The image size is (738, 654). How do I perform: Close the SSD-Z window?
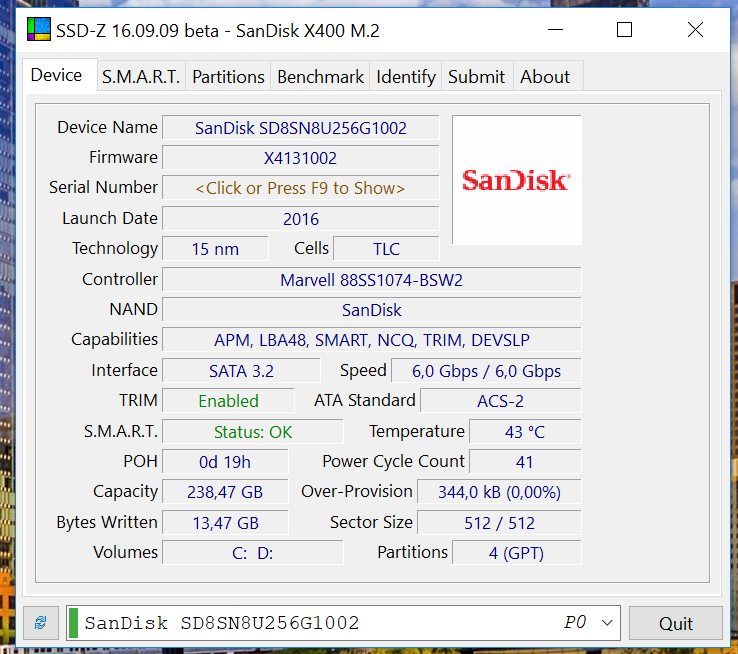tap(695, 30)
